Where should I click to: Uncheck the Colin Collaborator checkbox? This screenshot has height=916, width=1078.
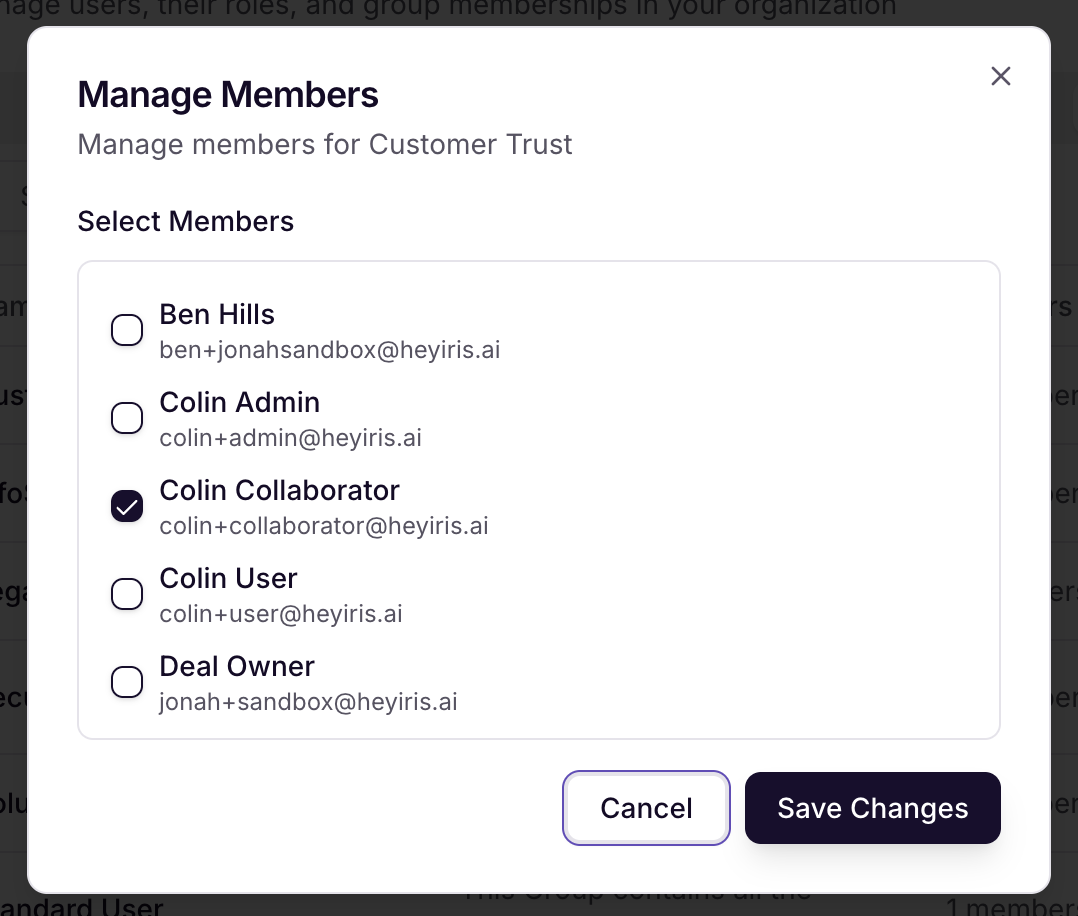click(127, 506)
